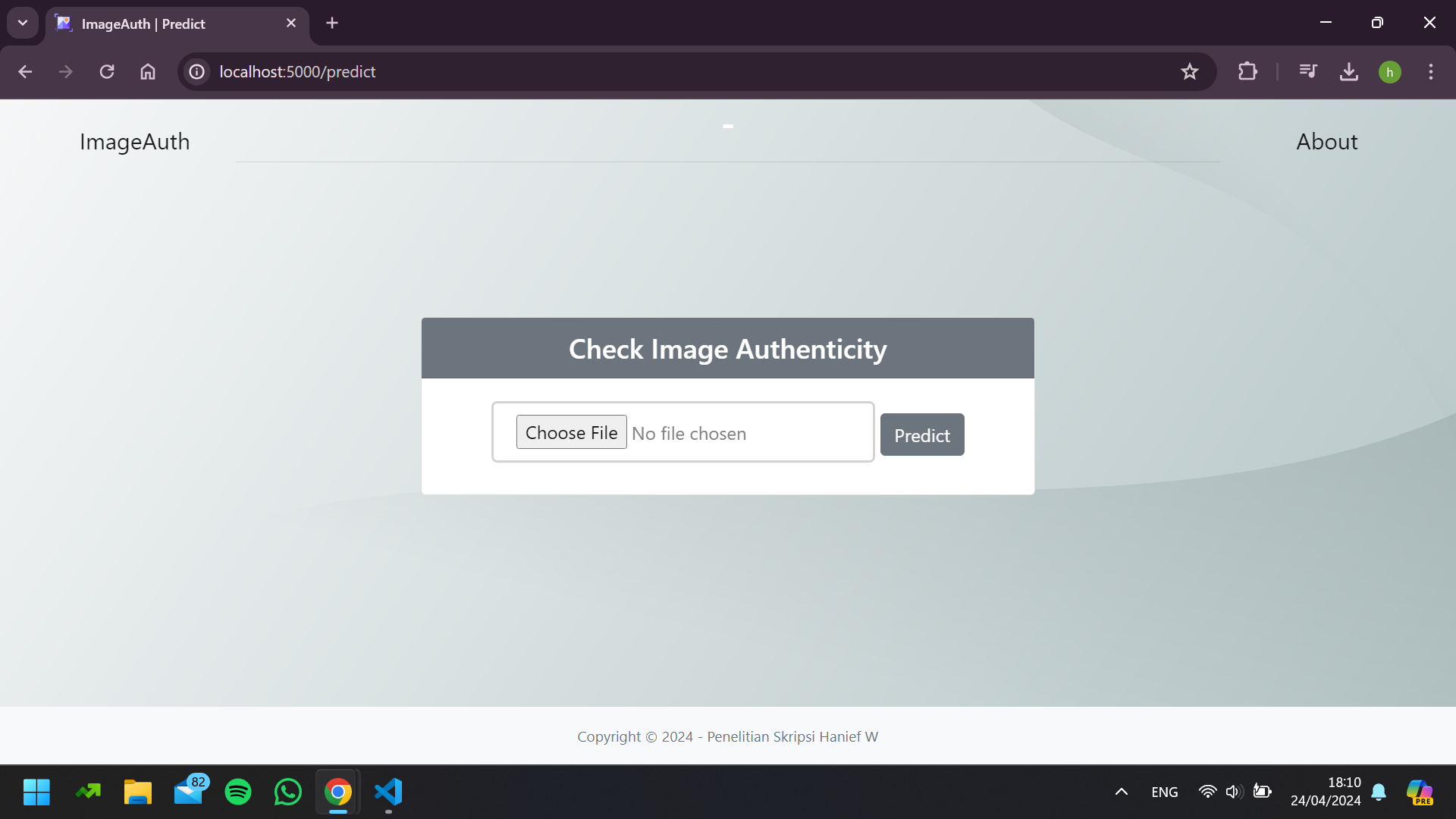Click the profile avatar icon
This screenshot has height=819, width=1456.
(x=1389, y=72)
